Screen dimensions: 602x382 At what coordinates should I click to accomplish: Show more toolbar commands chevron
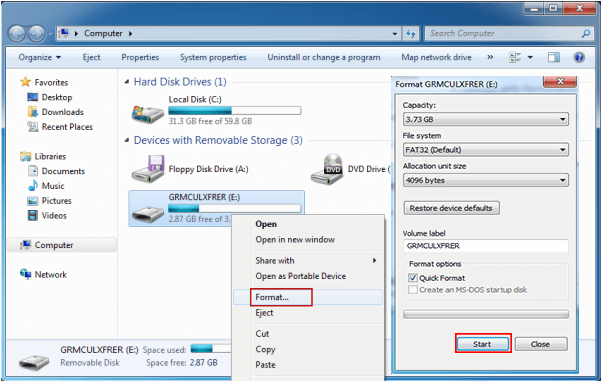[x=490, y=57]
